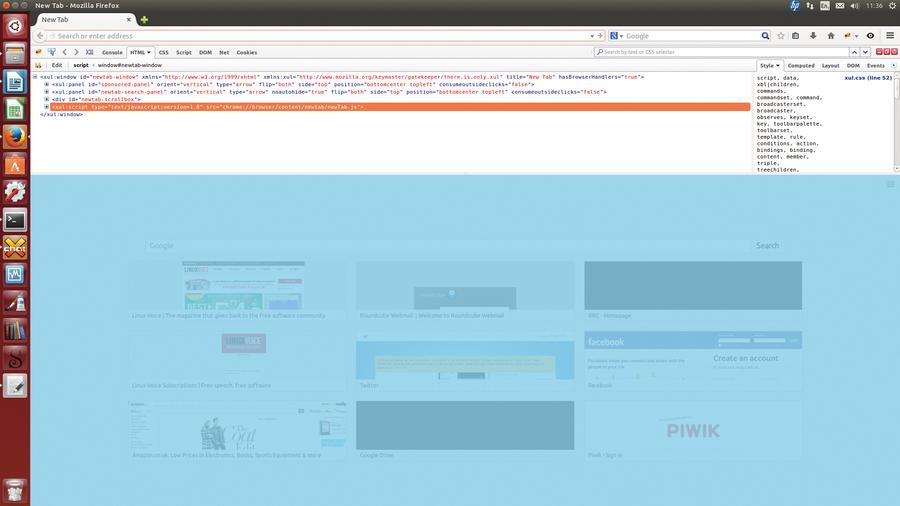Click the Style panel vertical scrollbar
Viewport: 900px width, 506px height.
click(x=897, y=122)
